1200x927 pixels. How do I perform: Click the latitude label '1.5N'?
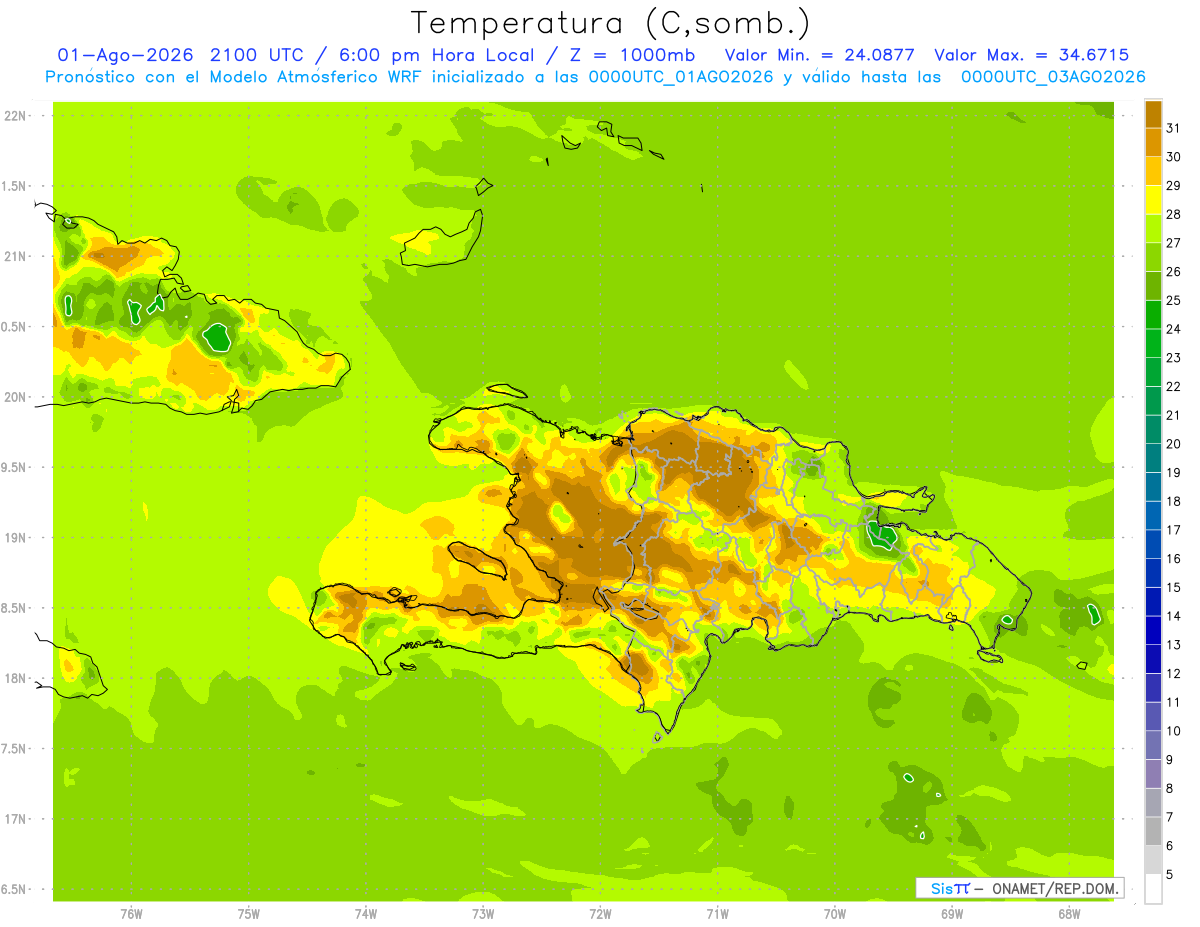pos(14,186)
